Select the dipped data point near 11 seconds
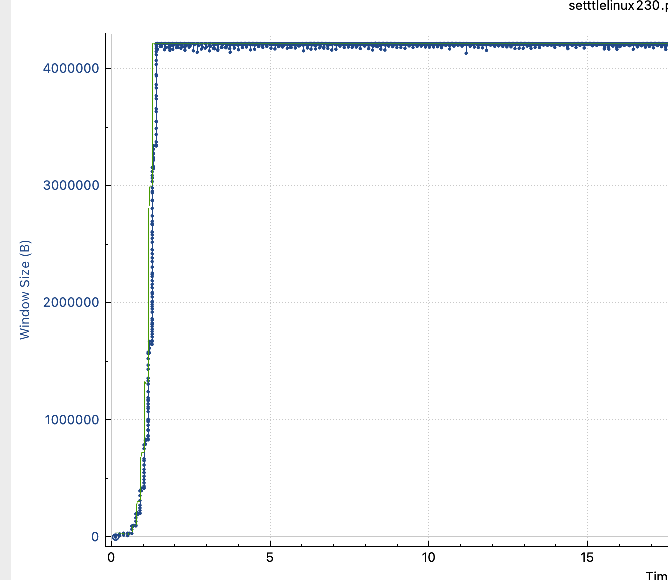668x580 pixels. [466, 52]
